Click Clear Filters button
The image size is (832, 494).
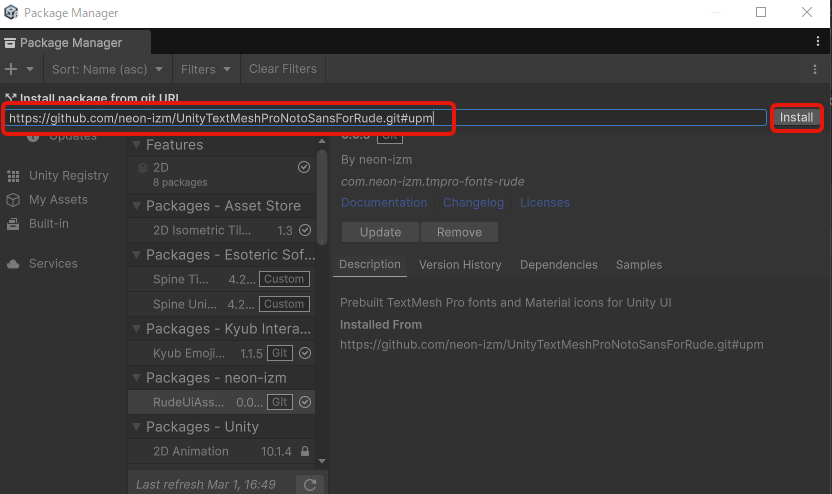[x=283, y=69]
